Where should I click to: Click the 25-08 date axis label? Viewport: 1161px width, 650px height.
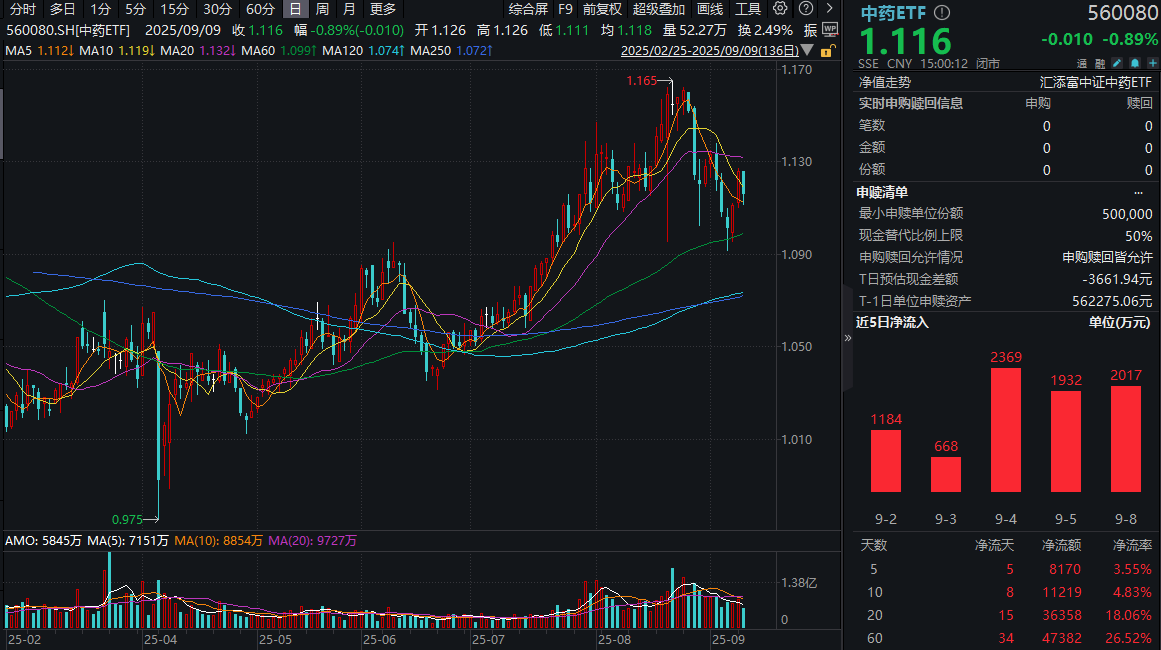(x=615, y=640)
